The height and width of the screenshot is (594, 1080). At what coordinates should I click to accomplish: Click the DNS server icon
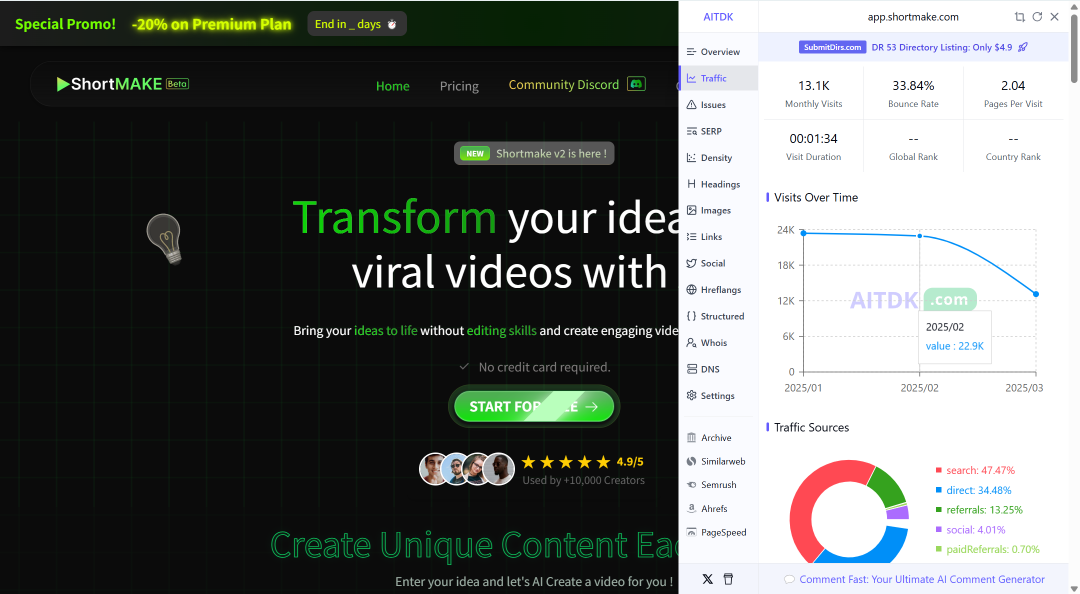pyautogui.click(x=692, y=369)
